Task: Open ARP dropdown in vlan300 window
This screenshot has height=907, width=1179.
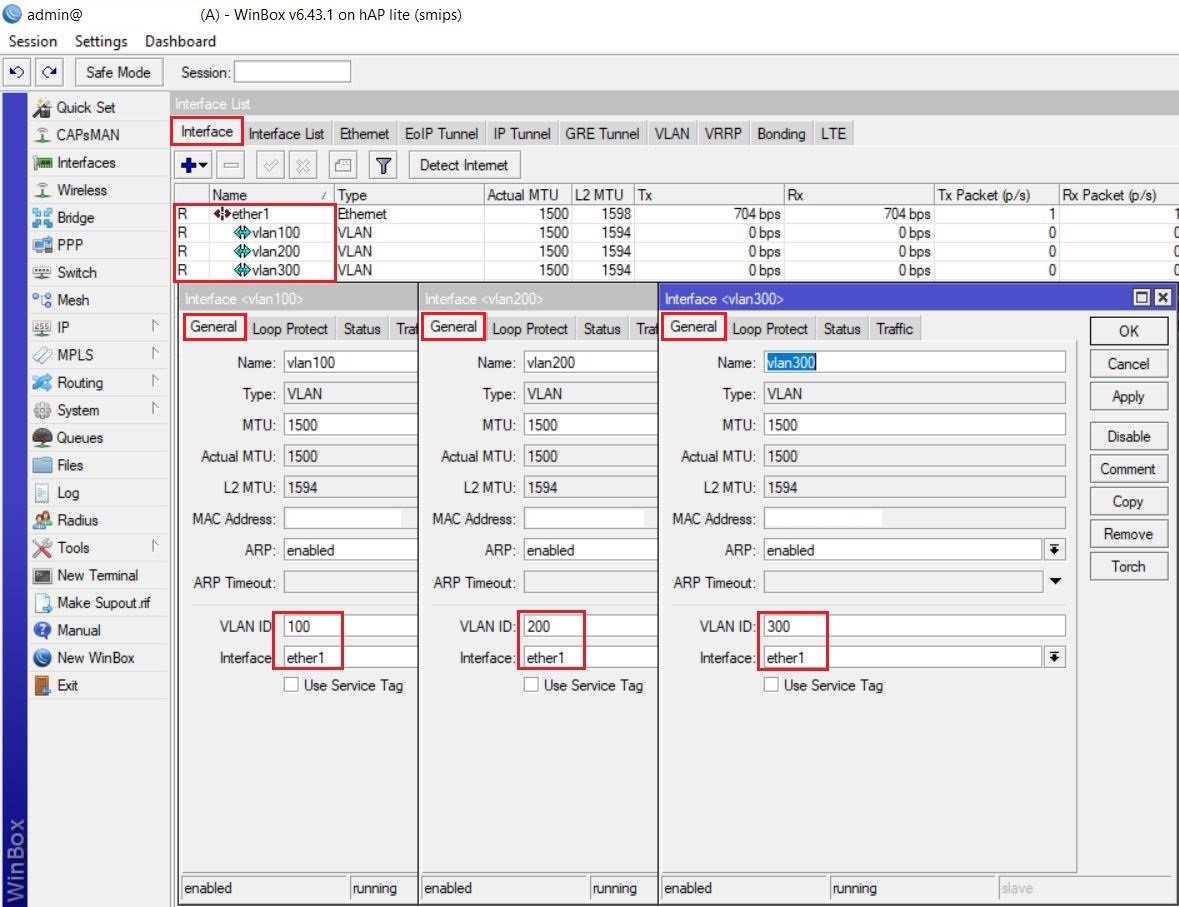Action: 1055,550
